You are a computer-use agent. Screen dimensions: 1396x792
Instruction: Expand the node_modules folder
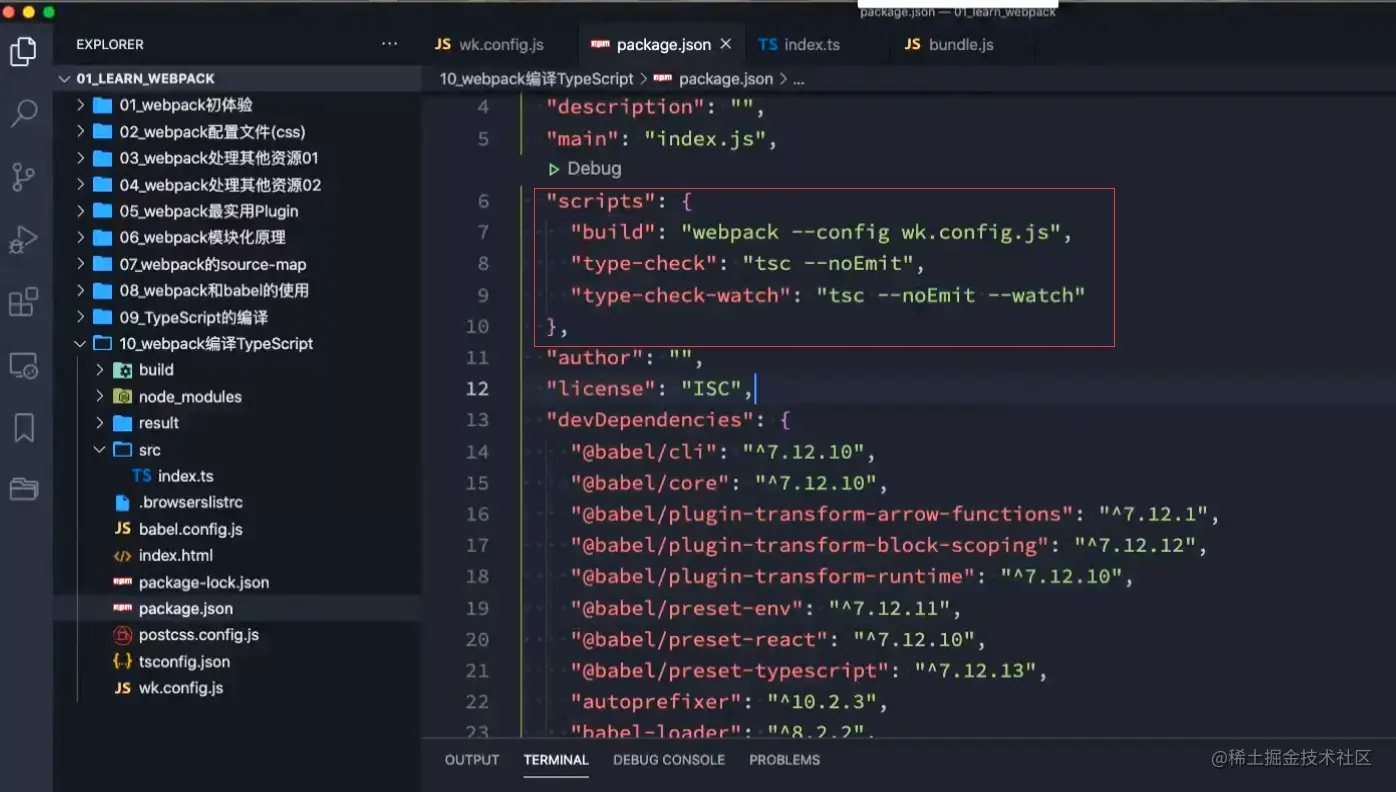point(237,397)
